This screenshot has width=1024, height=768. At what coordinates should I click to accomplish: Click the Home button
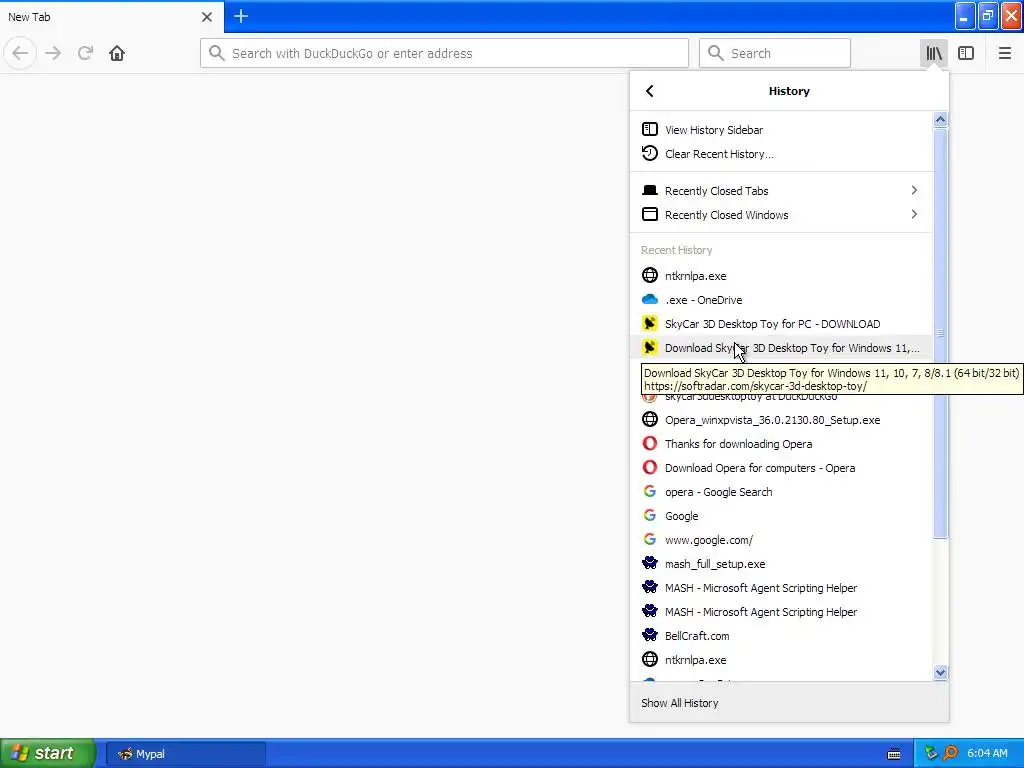[x=117, y=53]
